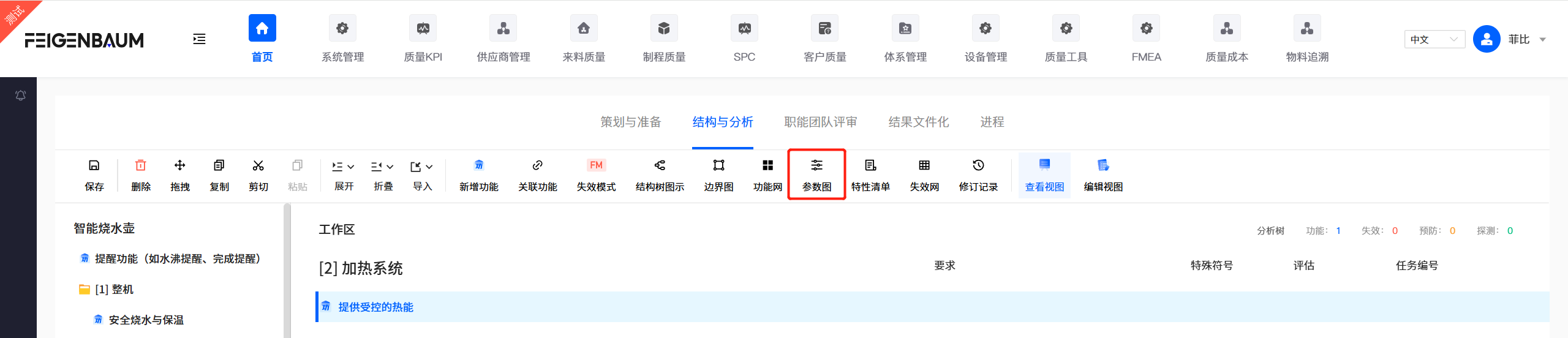
Task: Click 关联功能 link function tool
Action: 538,175
